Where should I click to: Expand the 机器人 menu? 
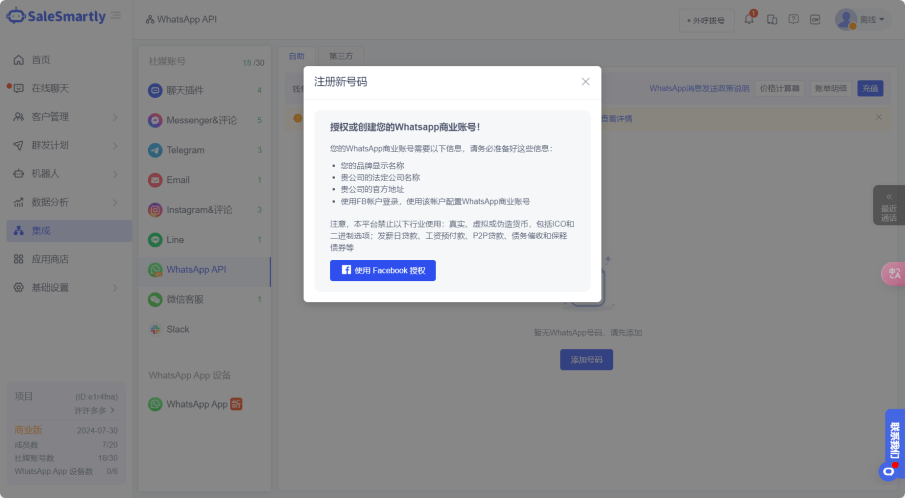pyautogui.click(x=69, y=174)
